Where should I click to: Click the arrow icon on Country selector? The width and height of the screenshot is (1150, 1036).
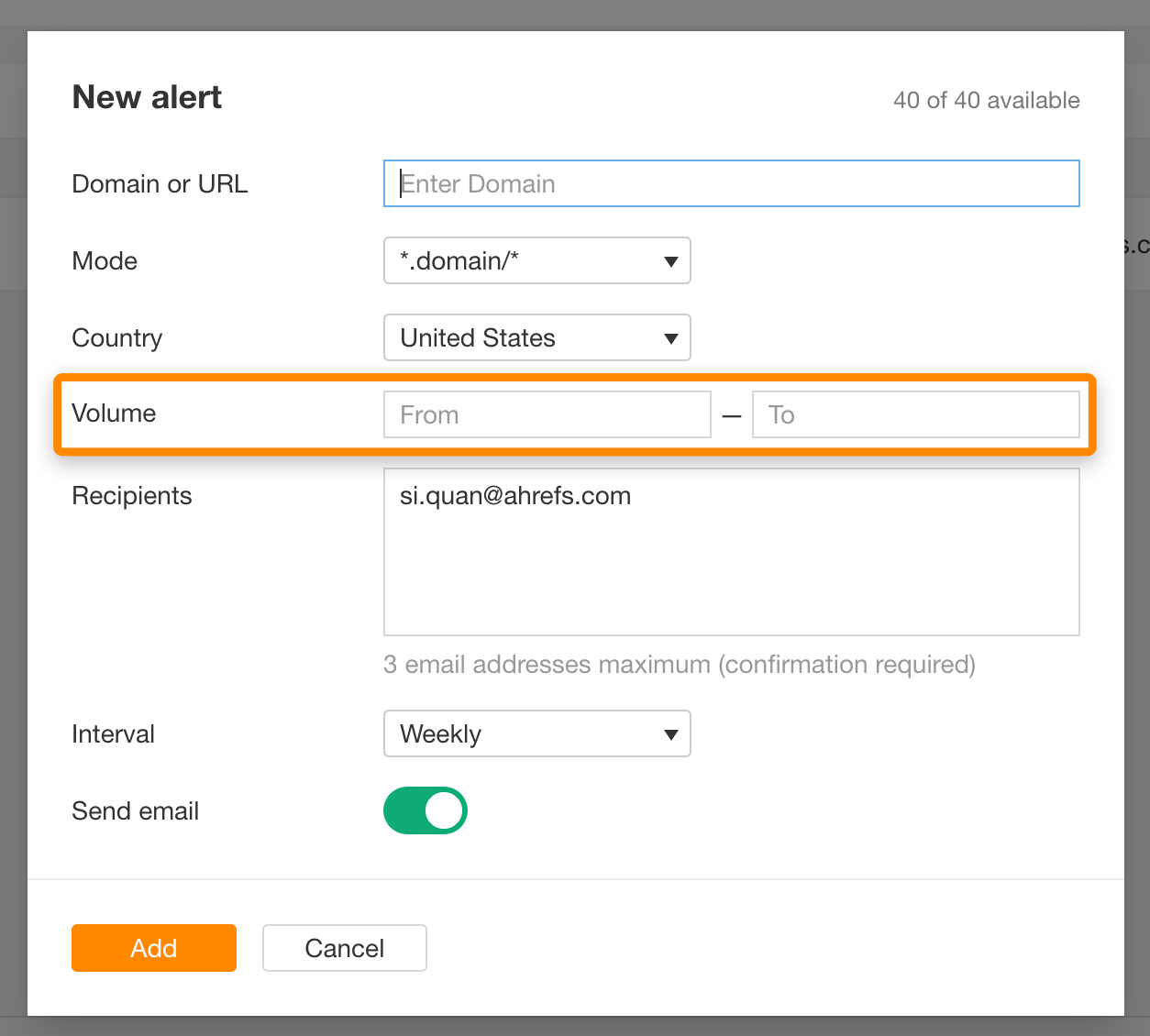[671, 339]
